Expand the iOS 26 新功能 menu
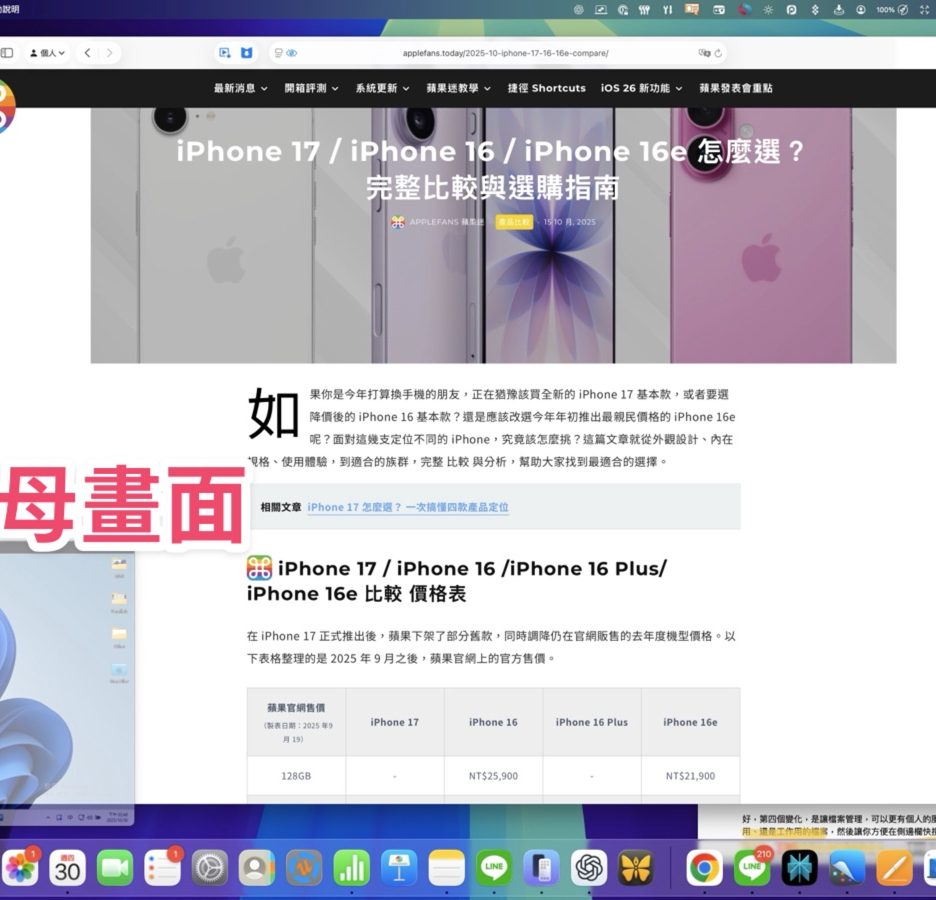 pos(641,88)
